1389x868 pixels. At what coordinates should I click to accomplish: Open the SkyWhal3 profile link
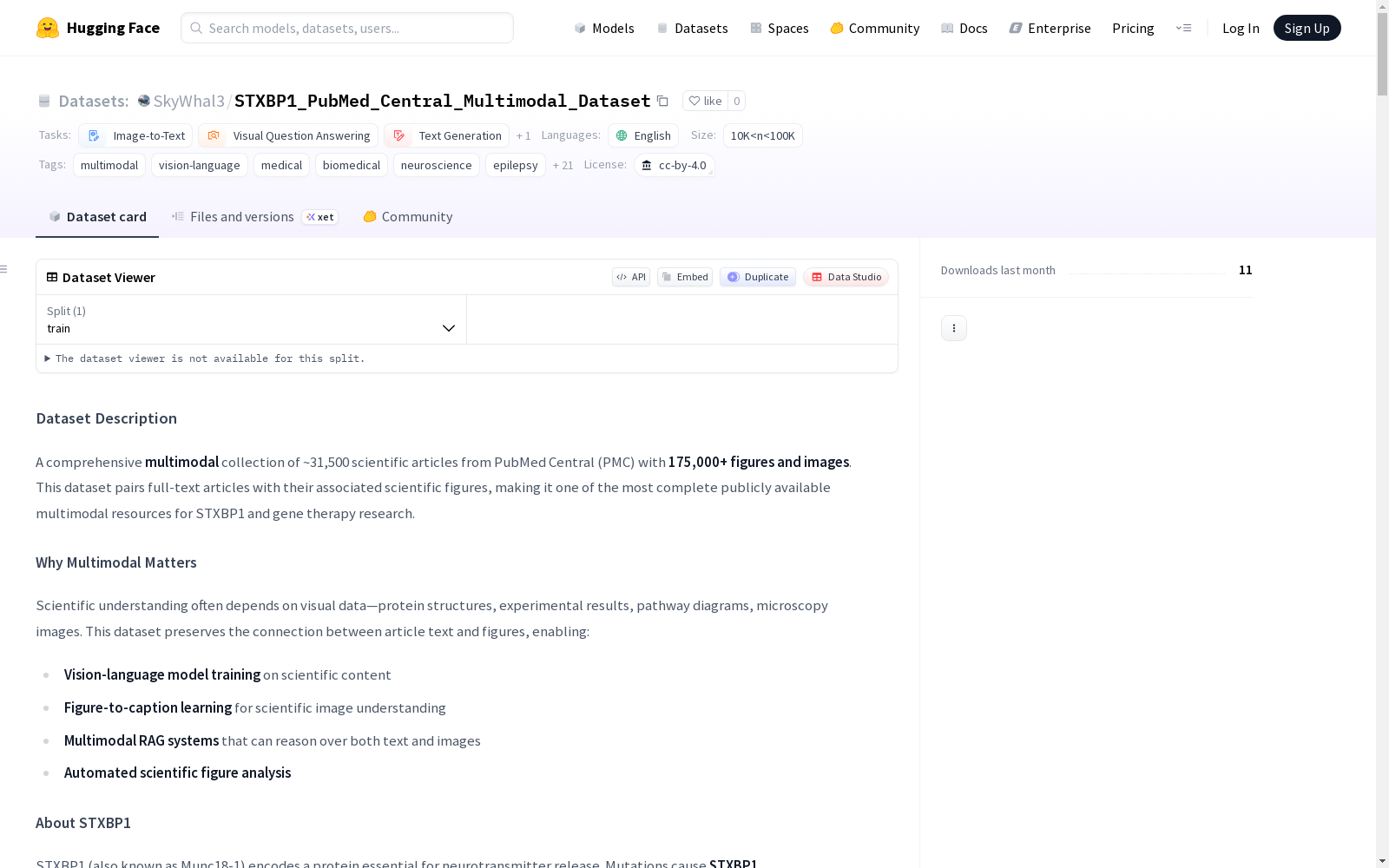pyautogui.click(x=189, y=101)
